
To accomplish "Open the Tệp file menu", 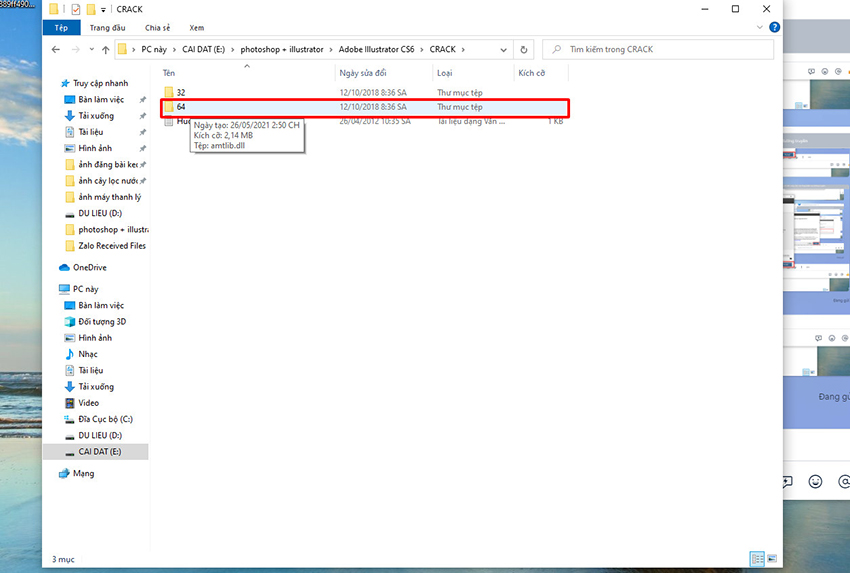I will (61, 28).
